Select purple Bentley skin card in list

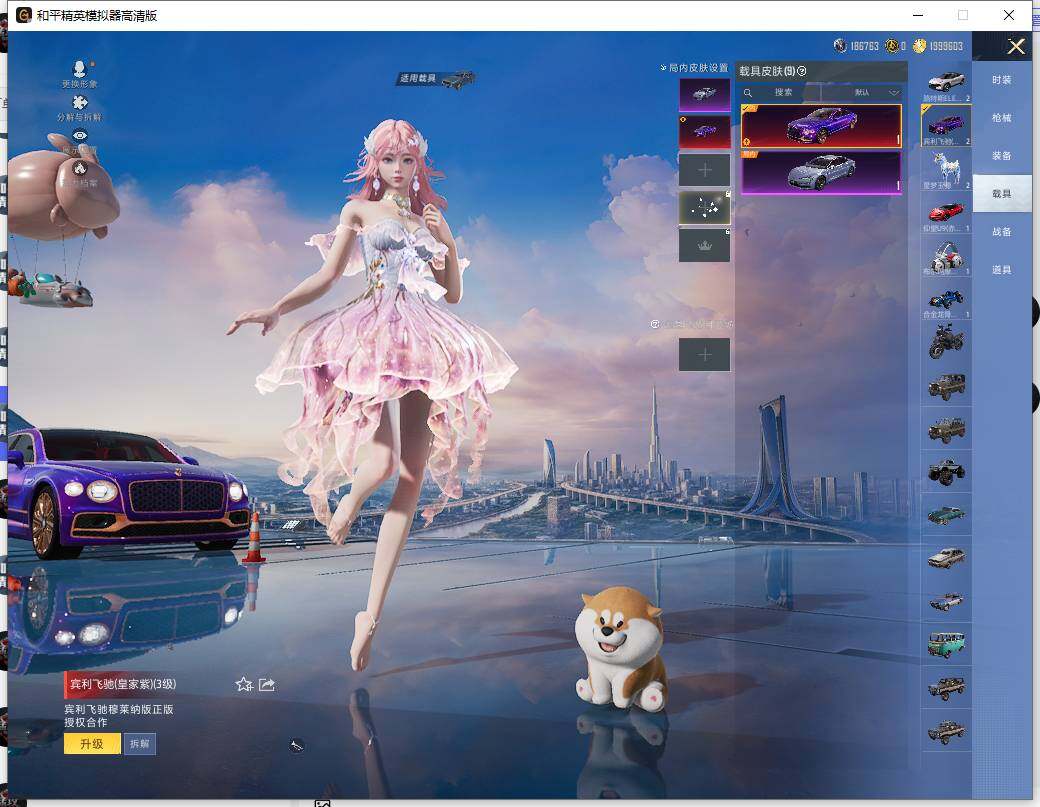821,126
